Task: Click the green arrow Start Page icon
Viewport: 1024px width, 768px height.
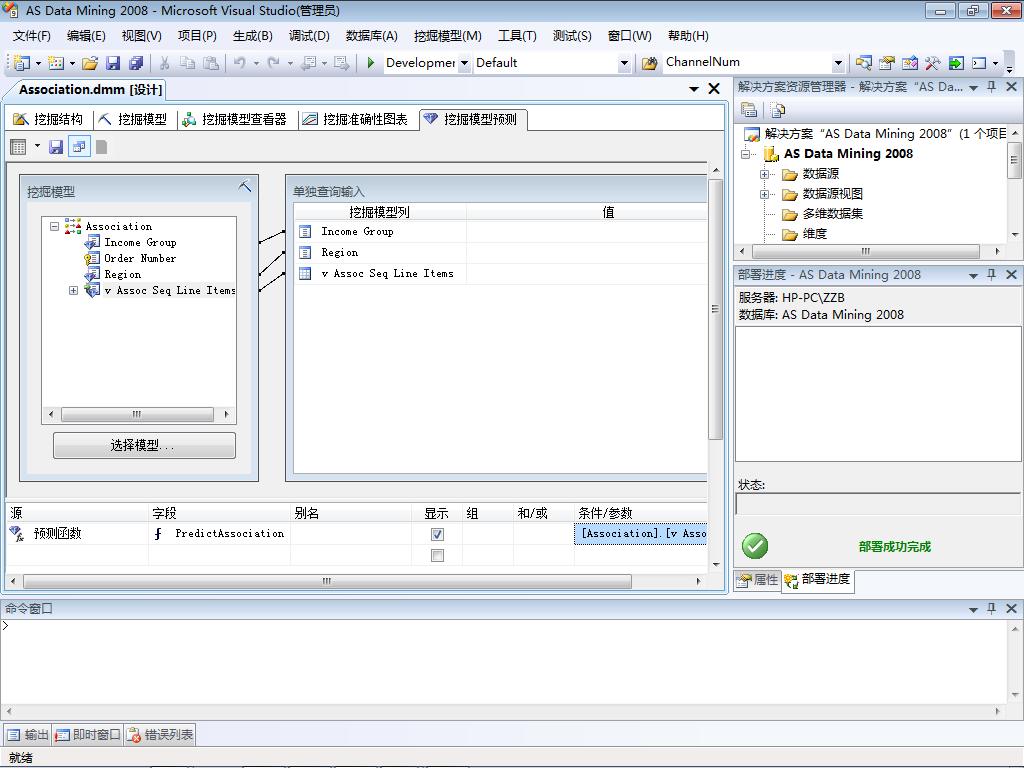Action: tap(956, 63)
